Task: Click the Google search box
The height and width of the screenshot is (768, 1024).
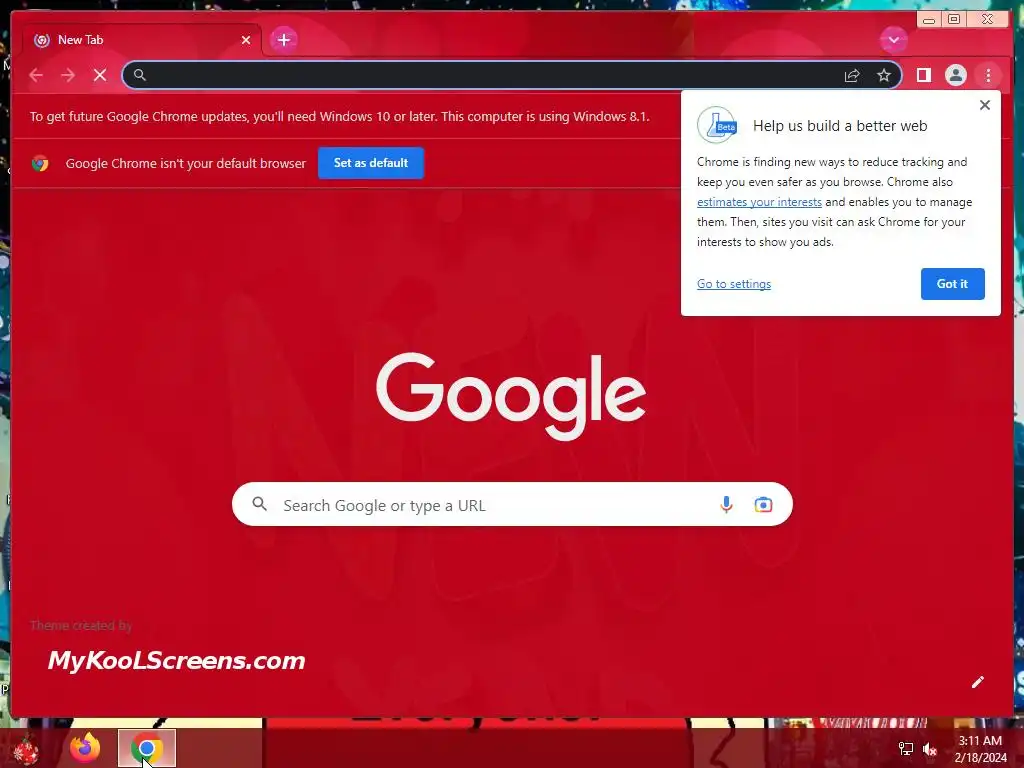Action: tap(512, 504)
